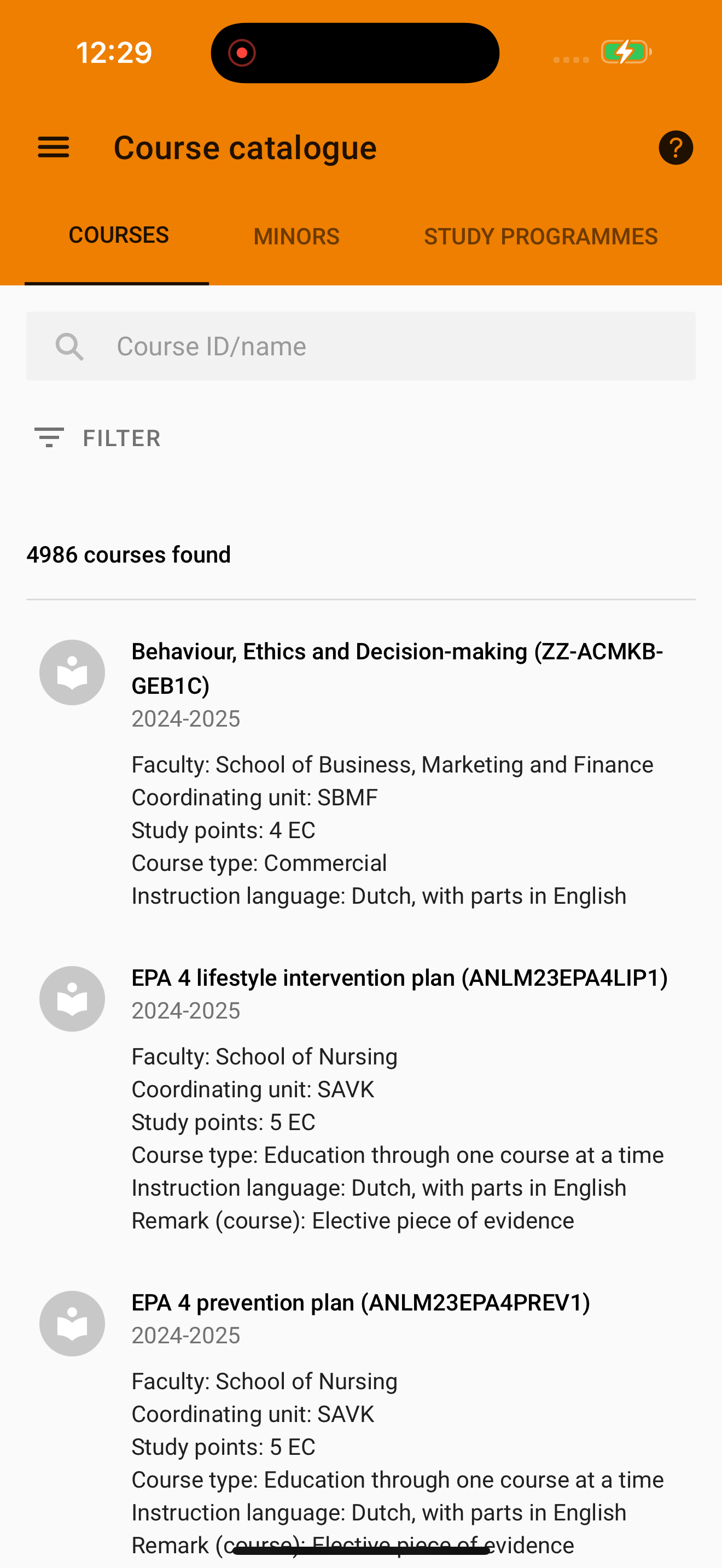Open the hamburger navigation menu
Image resolution: width=722 pixels, height=1568 pixels.
click(54, 147)
